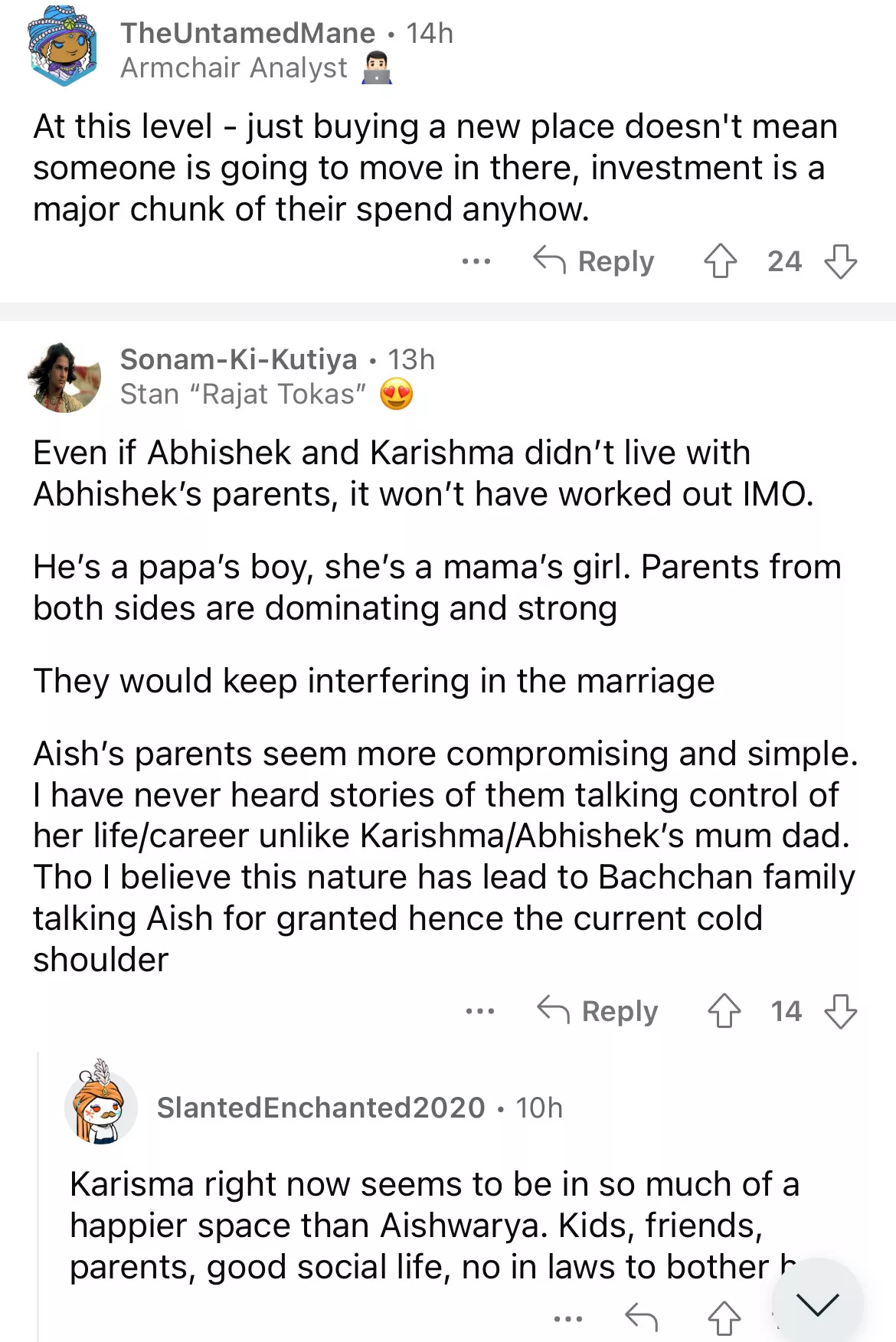Viewport: 896px width, 1342px height.
Task: Upvote SlantedEnchanted2020's comment
Action: point(724,1318)
